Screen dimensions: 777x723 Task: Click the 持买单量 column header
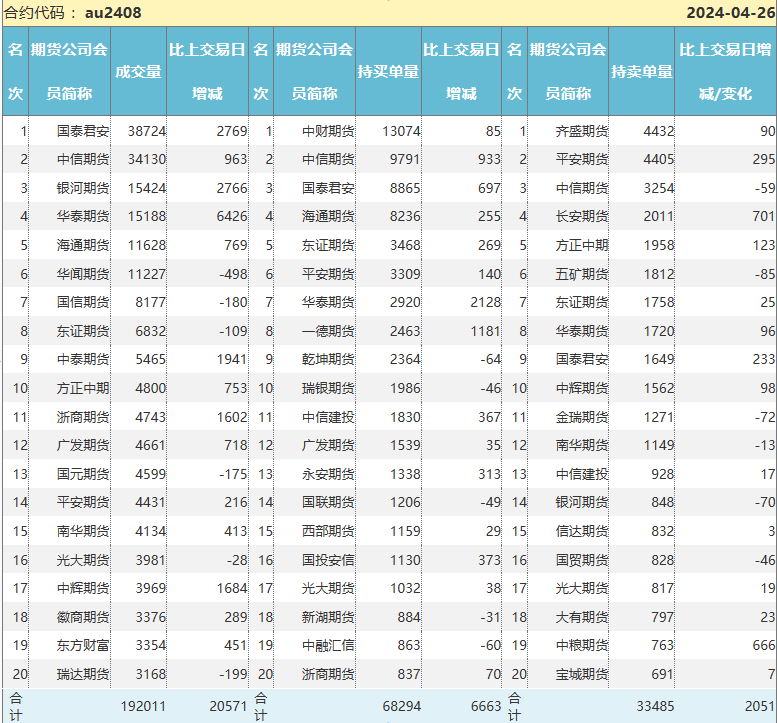click(388, 71)
